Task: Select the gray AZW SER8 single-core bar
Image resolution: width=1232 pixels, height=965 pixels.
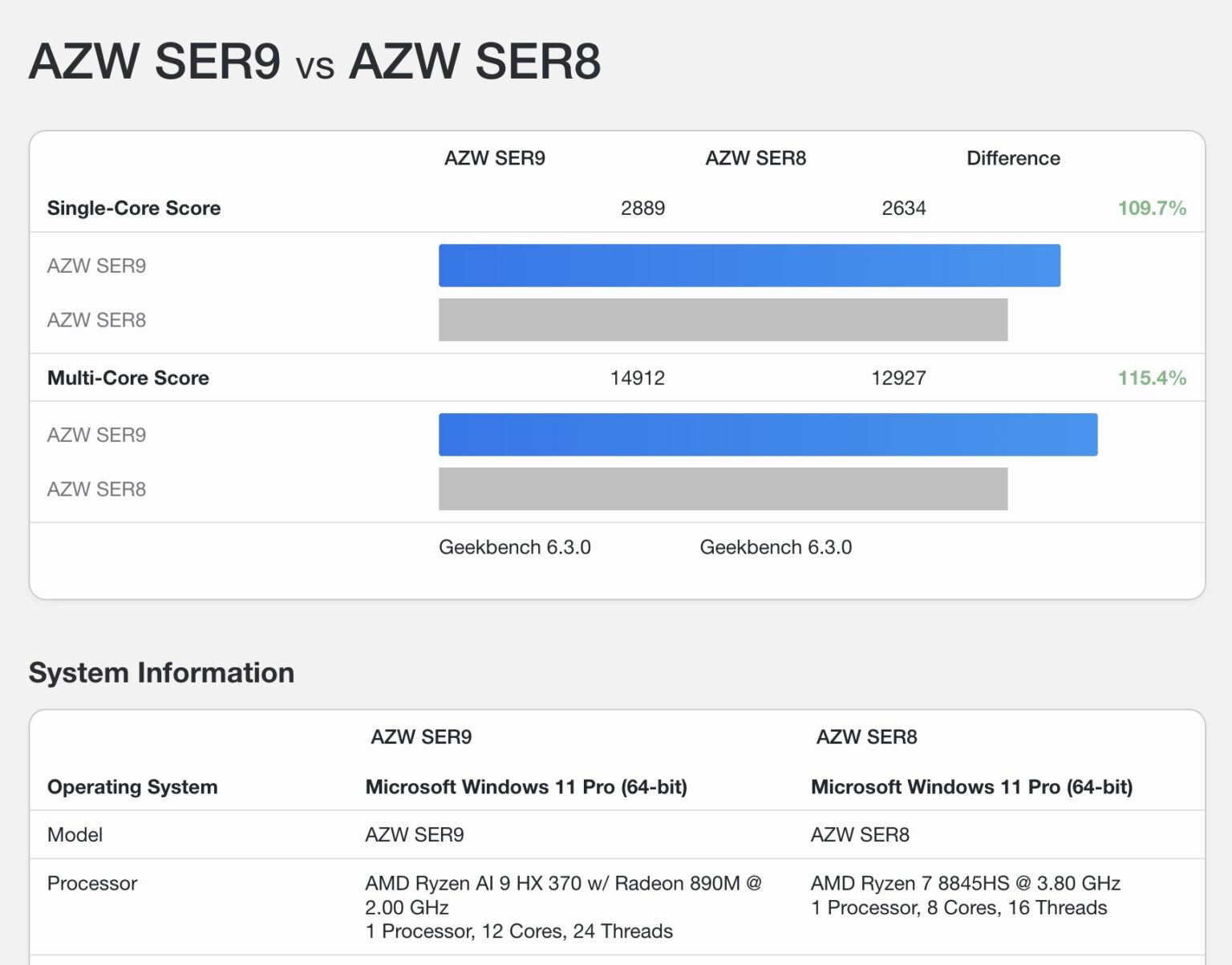Action: (722, 319)
